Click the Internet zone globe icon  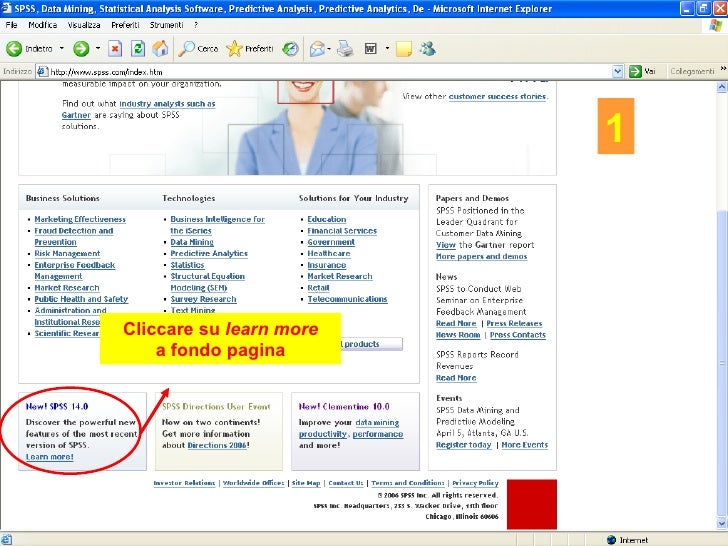pos(611,540)
